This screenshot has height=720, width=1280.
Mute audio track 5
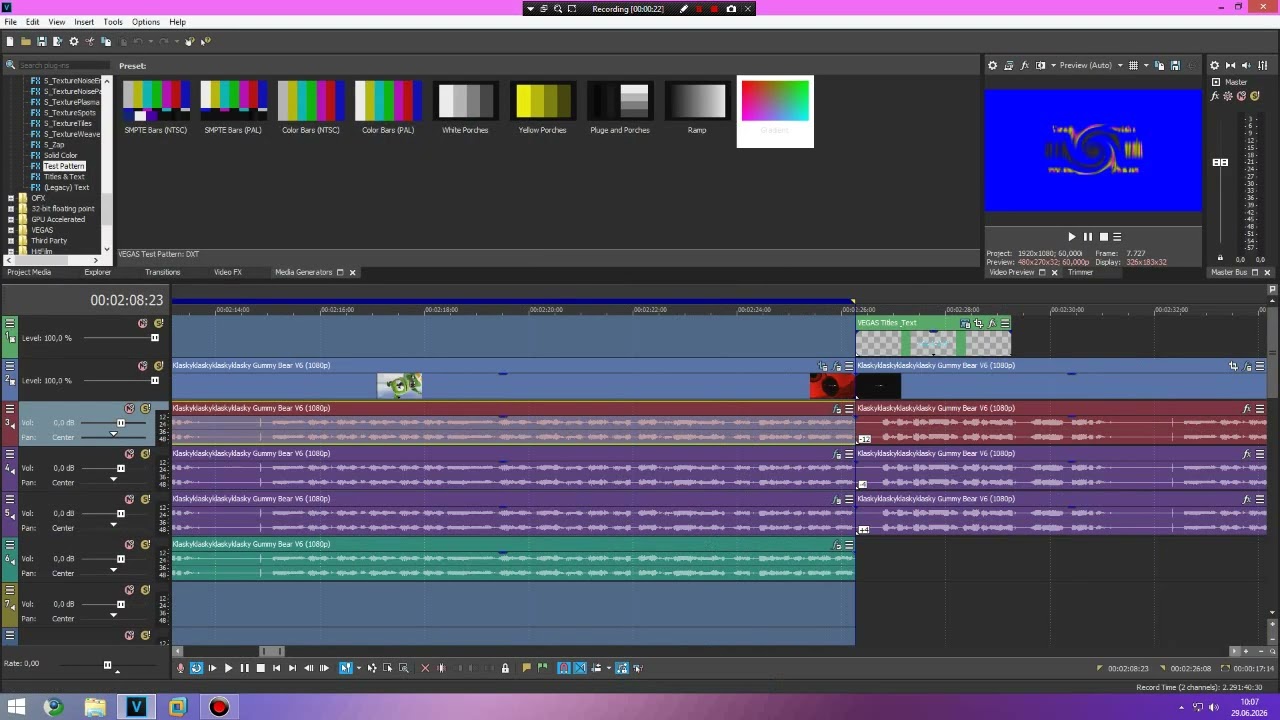129,499
